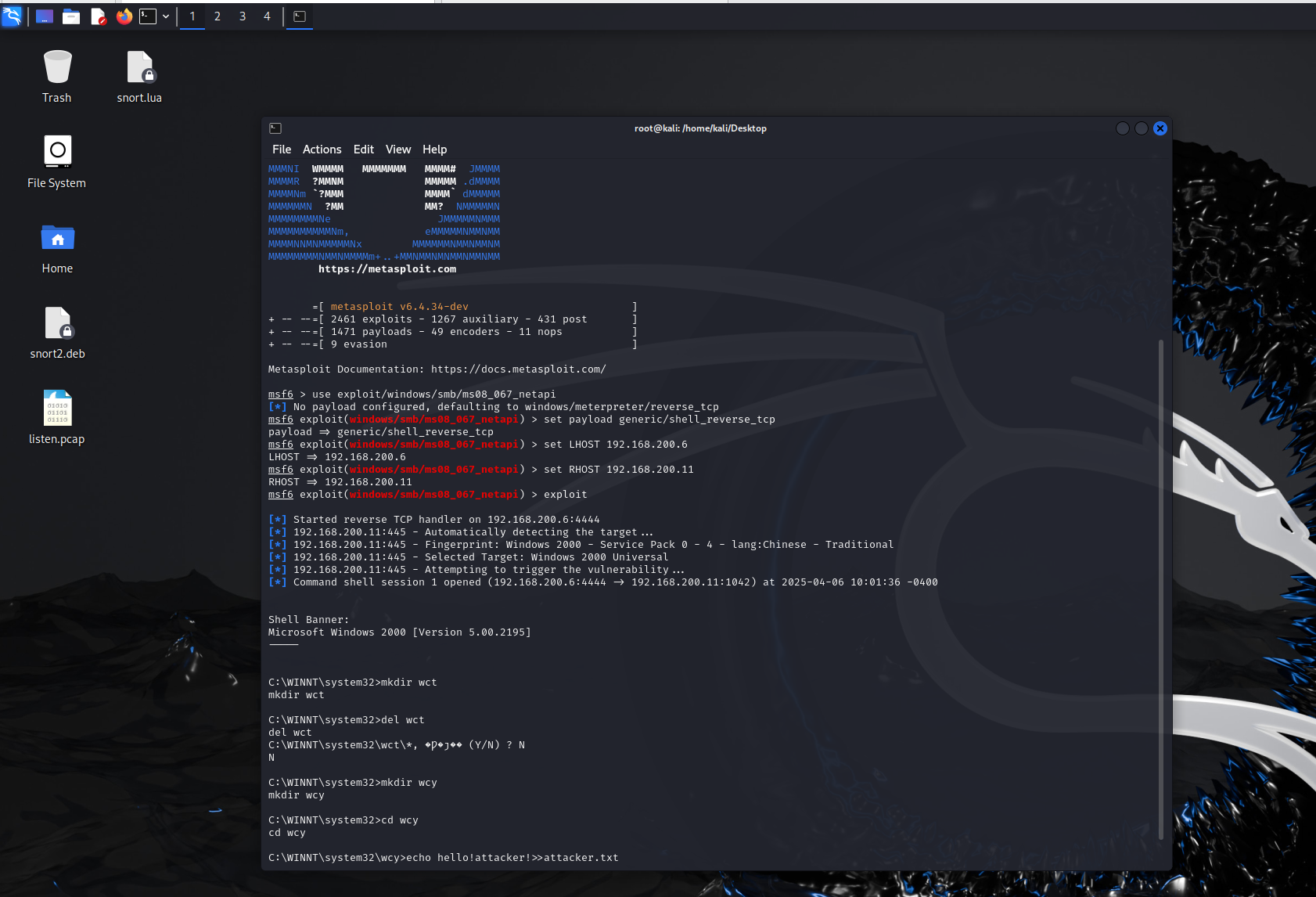The height and width of the screenshot is (897, 1316).
Task: Minimize the terminal window
Action: (1123, 128)
